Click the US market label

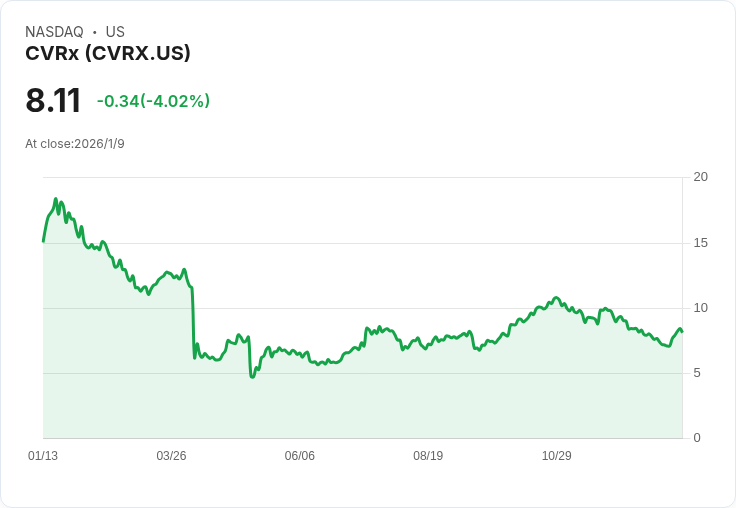click(115, 32)
